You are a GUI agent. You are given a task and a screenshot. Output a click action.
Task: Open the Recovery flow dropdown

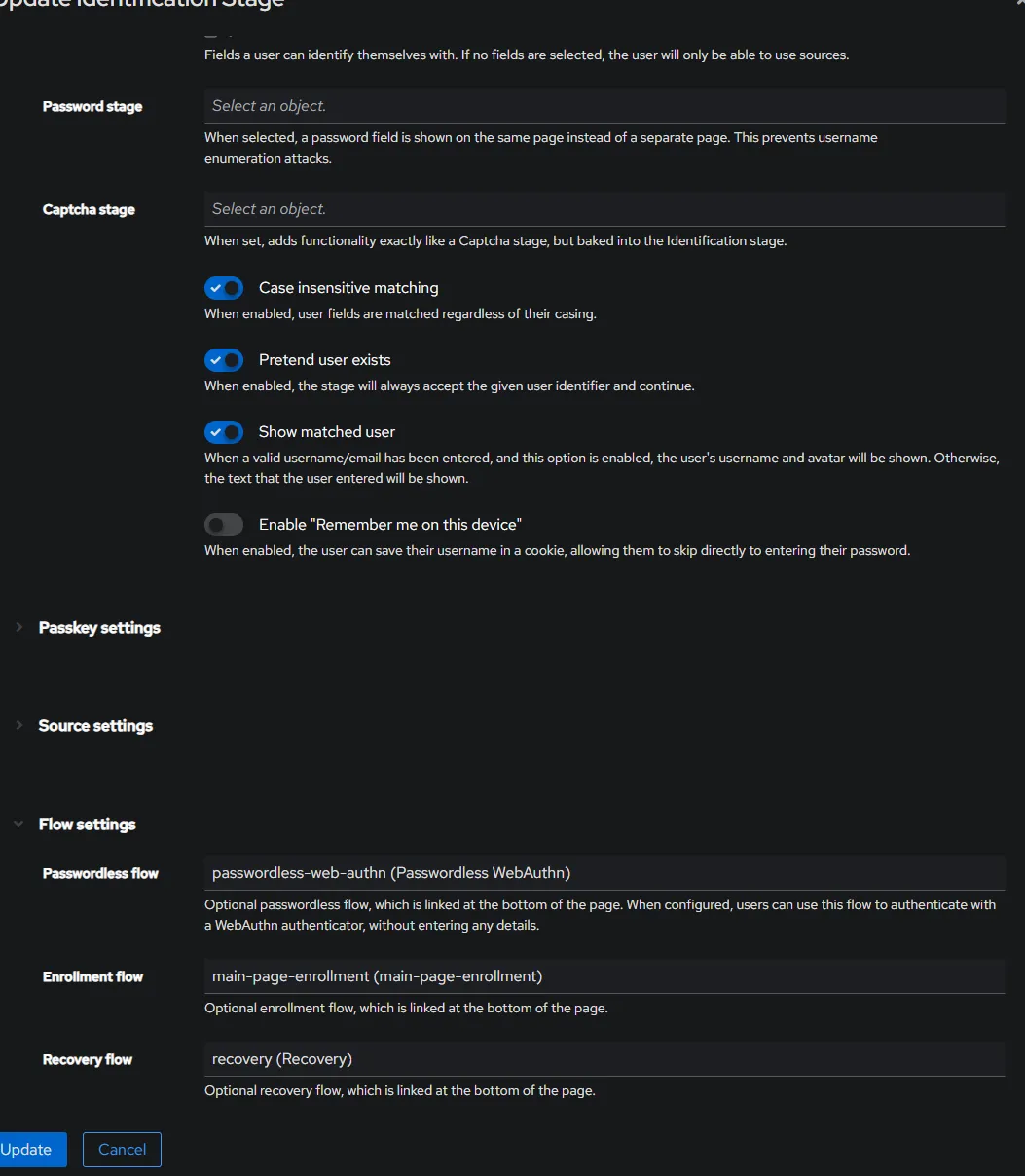point(604,1059)
